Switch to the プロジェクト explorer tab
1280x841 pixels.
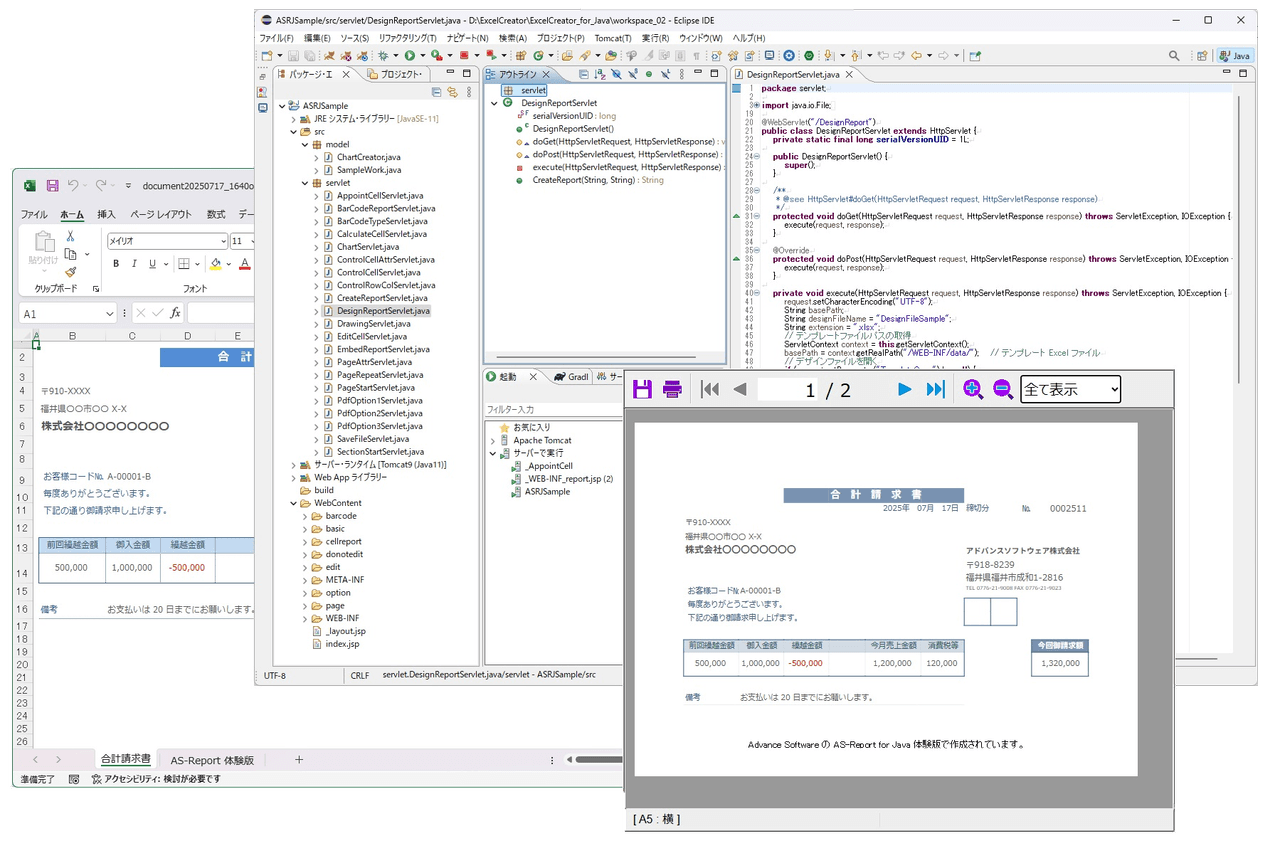tap(395, 74)
